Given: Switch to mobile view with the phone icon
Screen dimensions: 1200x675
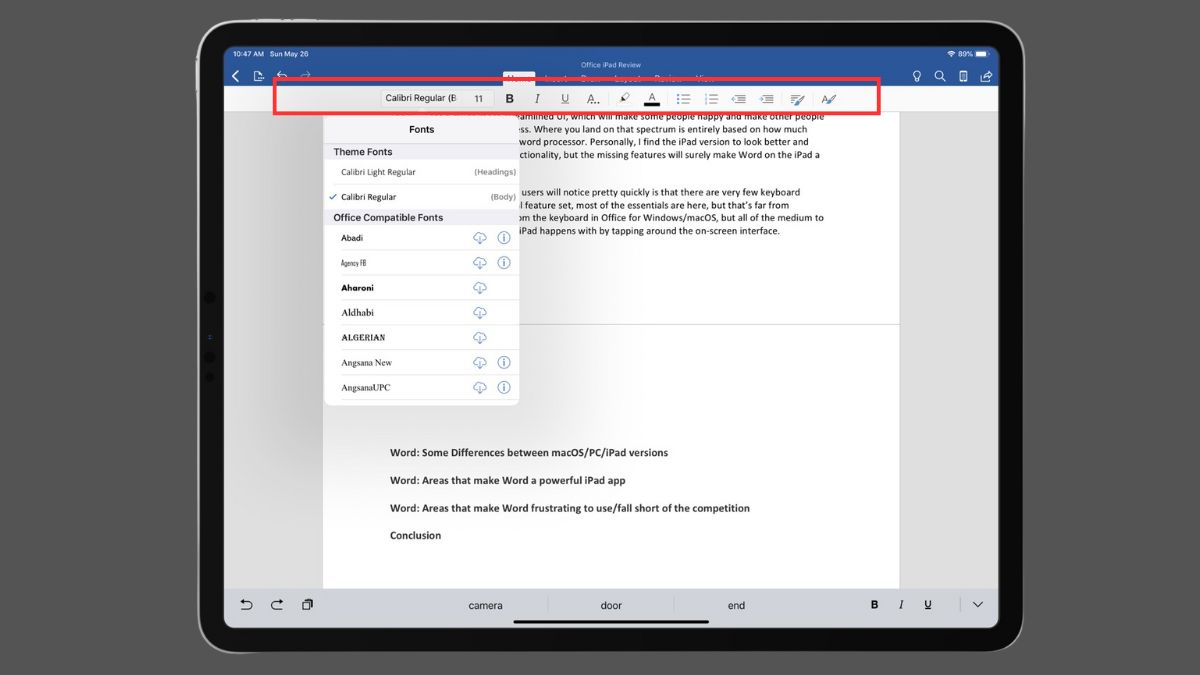Looking at the screenshot, I should [963, 76].
